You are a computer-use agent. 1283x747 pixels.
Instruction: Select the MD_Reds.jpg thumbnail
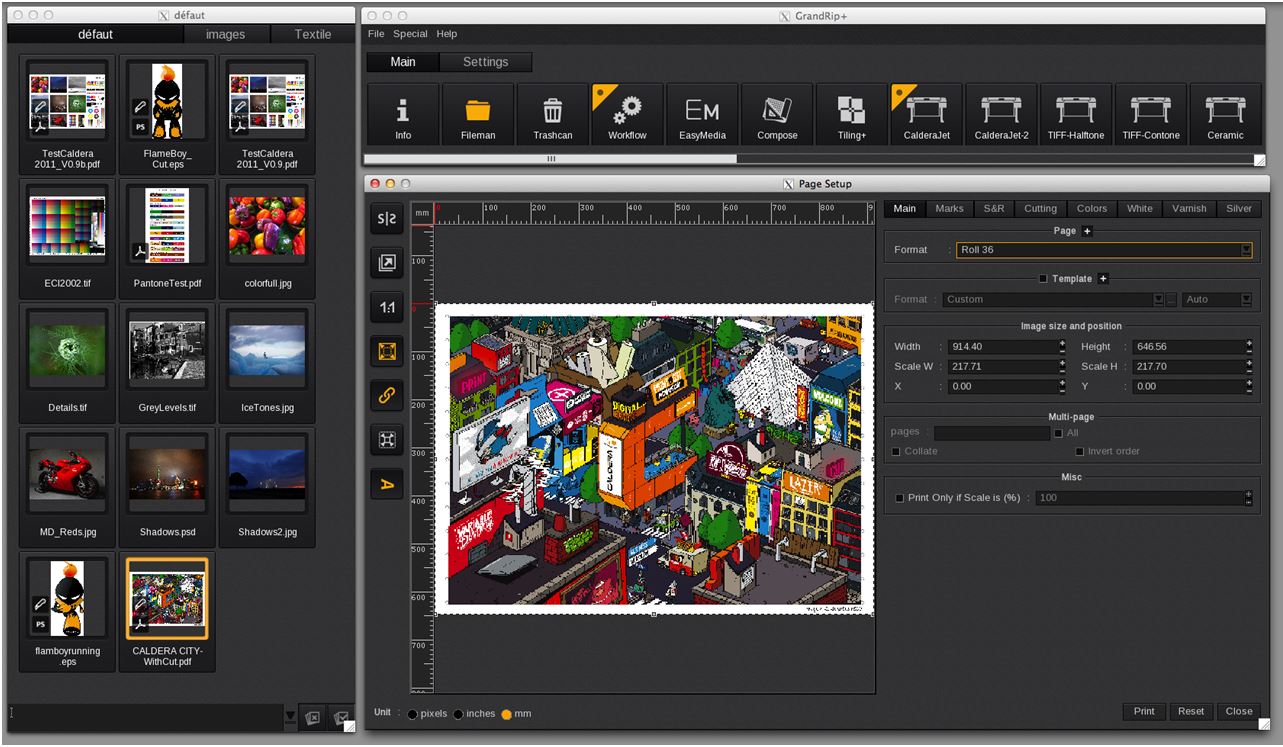point(66,475)
